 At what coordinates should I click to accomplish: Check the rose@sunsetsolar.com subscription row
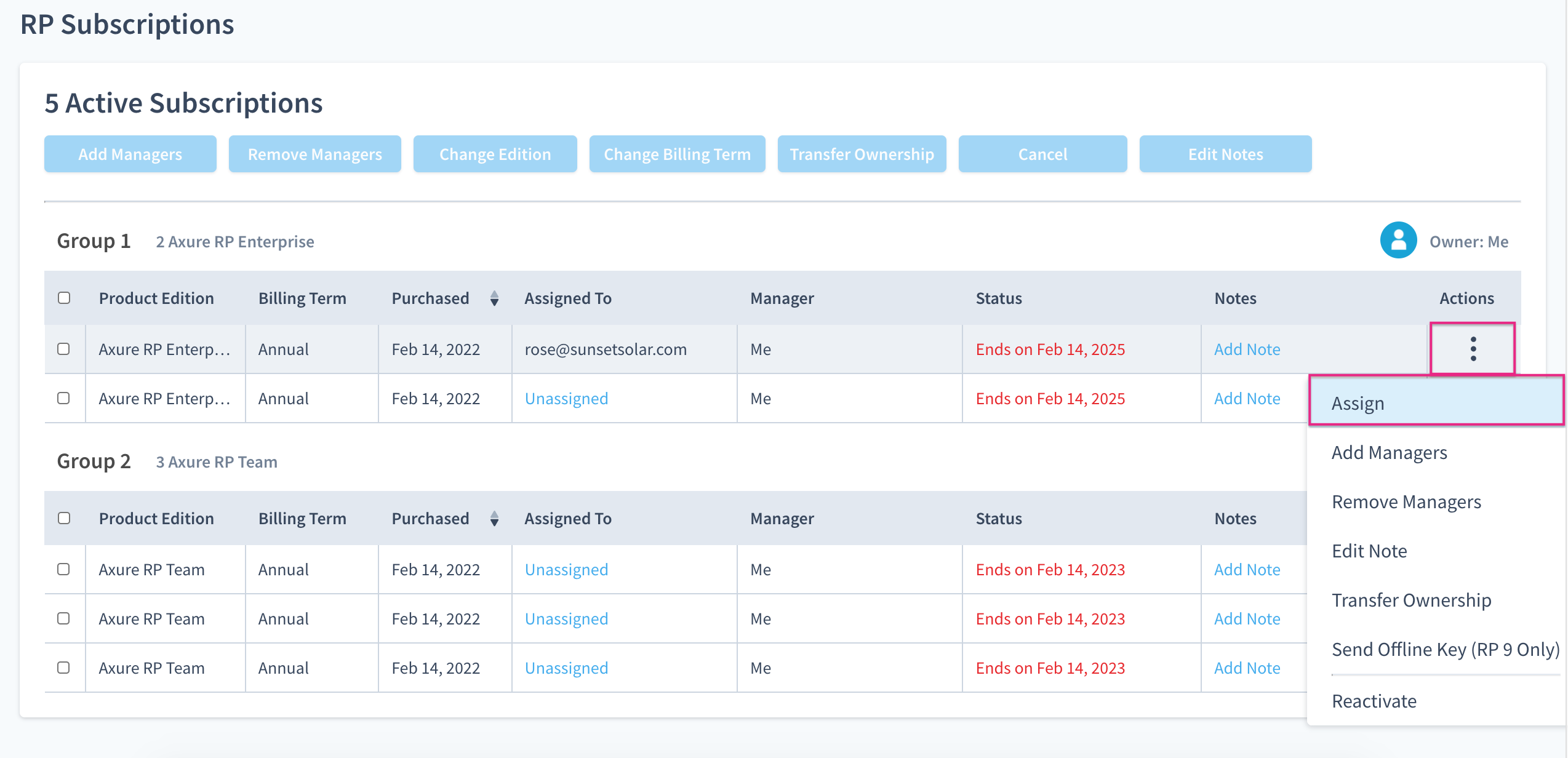65,349
